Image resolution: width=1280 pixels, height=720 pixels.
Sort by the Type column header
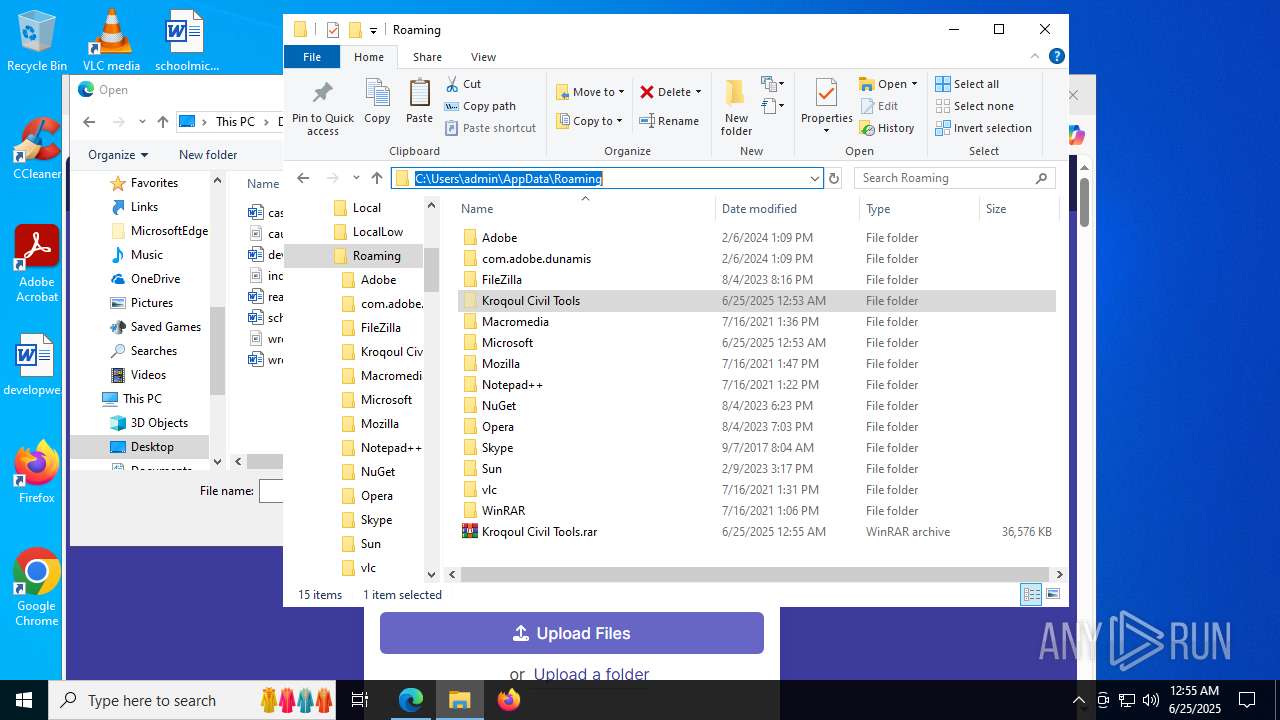(x=919, y=209)
